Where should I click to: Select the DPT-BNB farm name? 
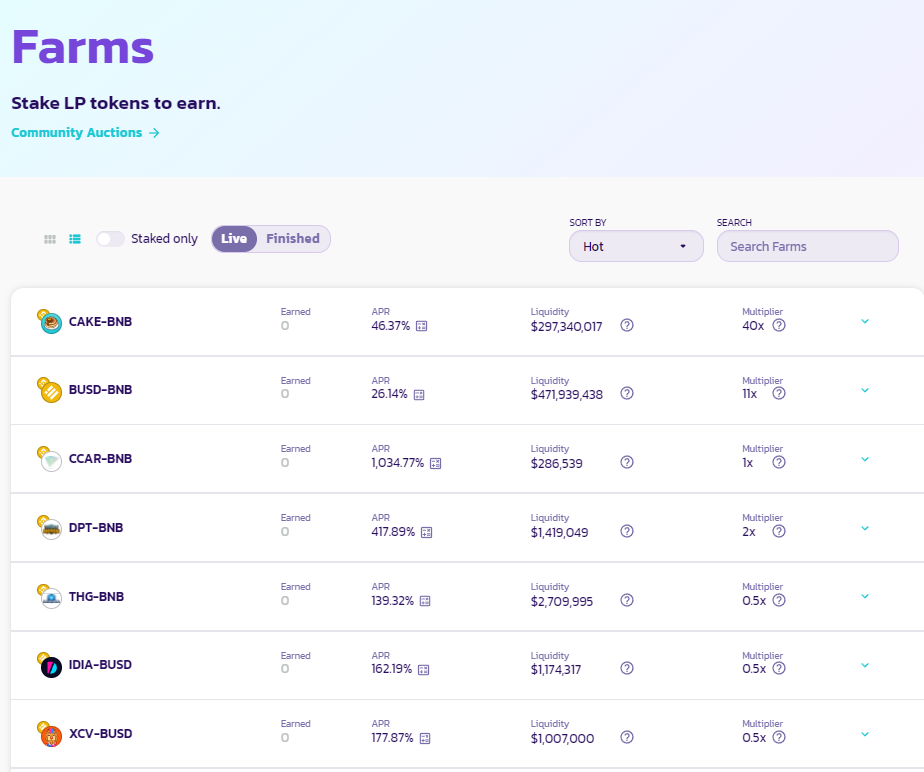point(96,528)
